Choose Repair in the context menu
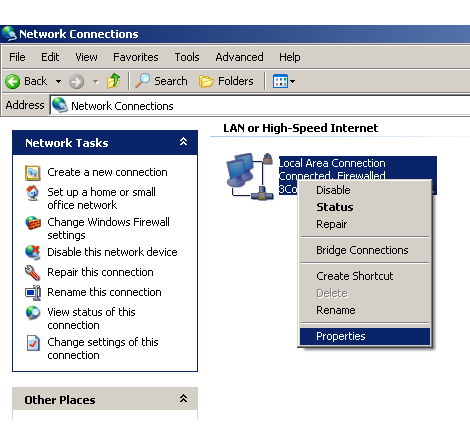The width and height of the screenshot is (470, 445). (x=365, y=224)
